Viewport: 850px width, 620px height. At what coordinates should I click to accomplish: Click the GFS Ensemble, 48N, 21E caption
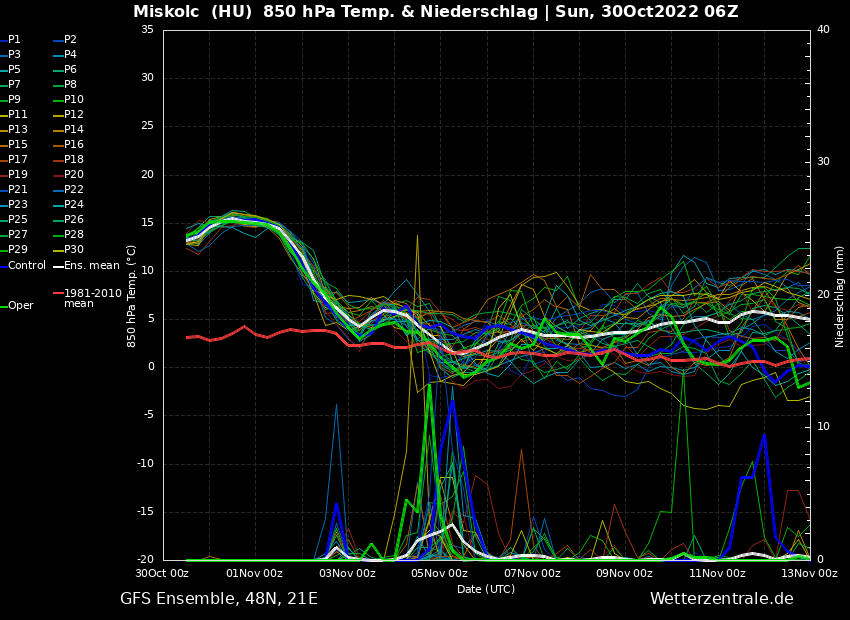(219, 599)
